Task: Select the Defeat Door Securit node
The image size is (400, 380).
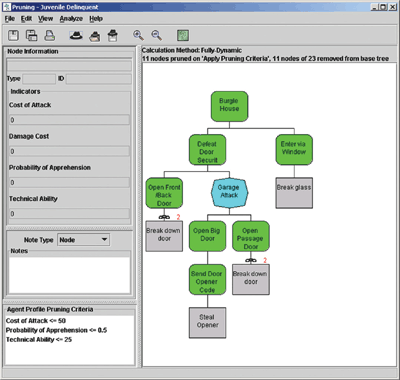Action: tap(207, 150)
